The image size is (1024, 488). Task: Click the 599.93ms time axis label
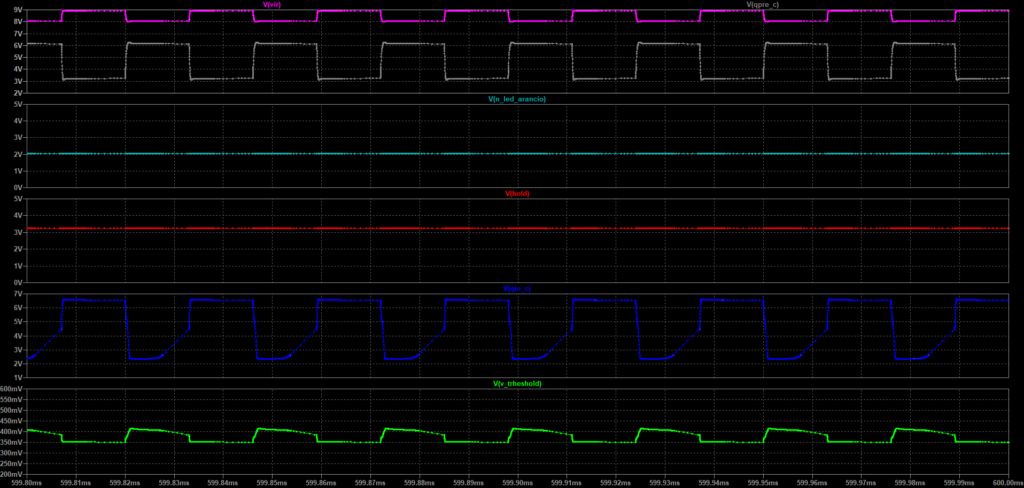[x=664, y=482]
